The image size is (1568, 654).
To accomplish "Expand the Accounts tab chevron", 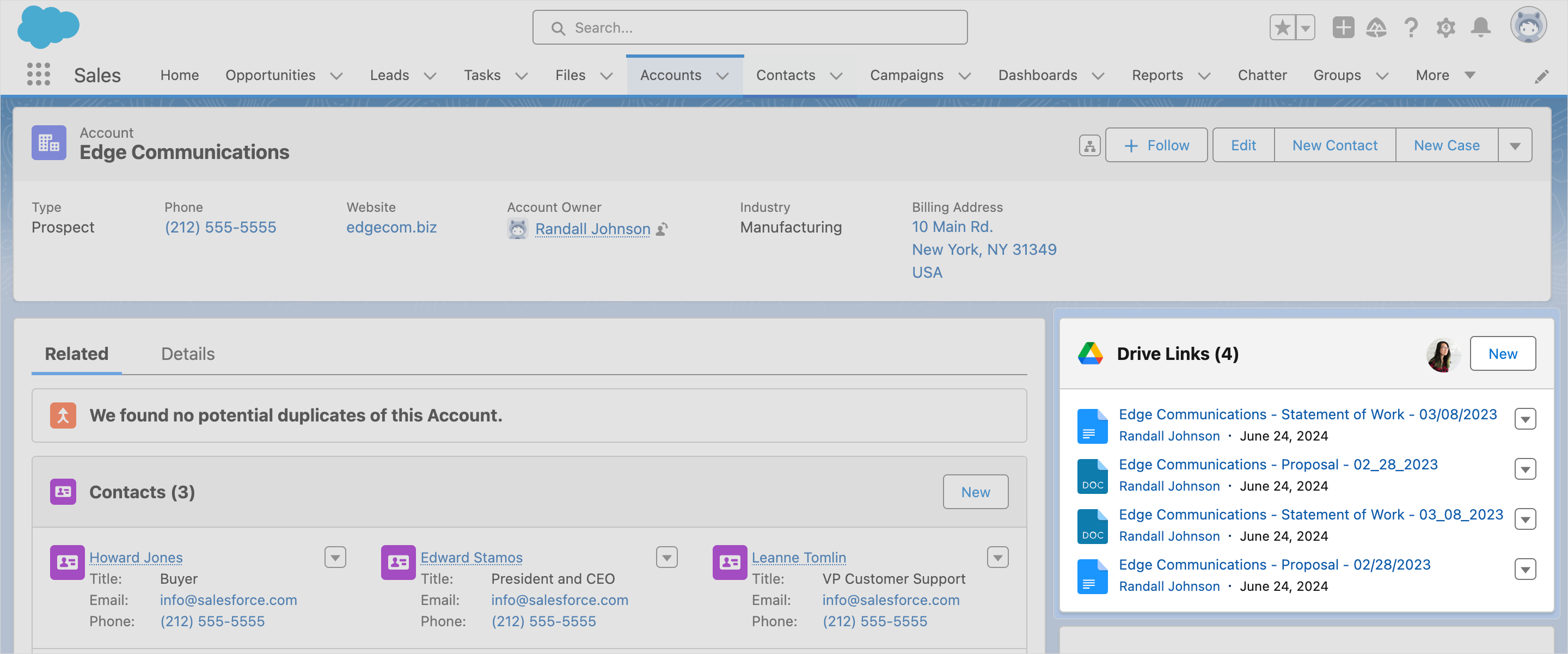I will coord(722,76).
